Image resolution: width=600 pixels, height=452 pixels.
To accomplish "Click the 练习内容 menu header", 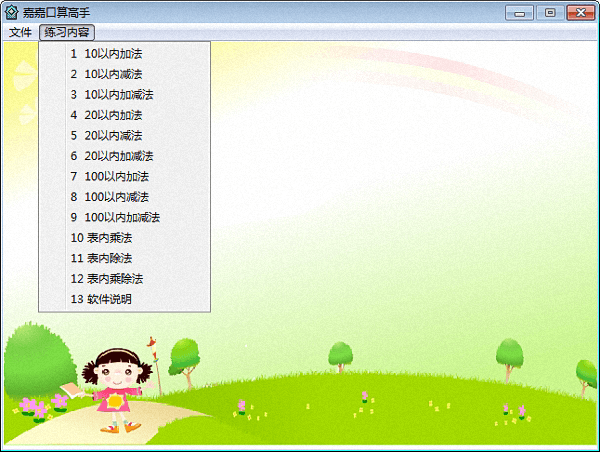I will click(67, 32).
